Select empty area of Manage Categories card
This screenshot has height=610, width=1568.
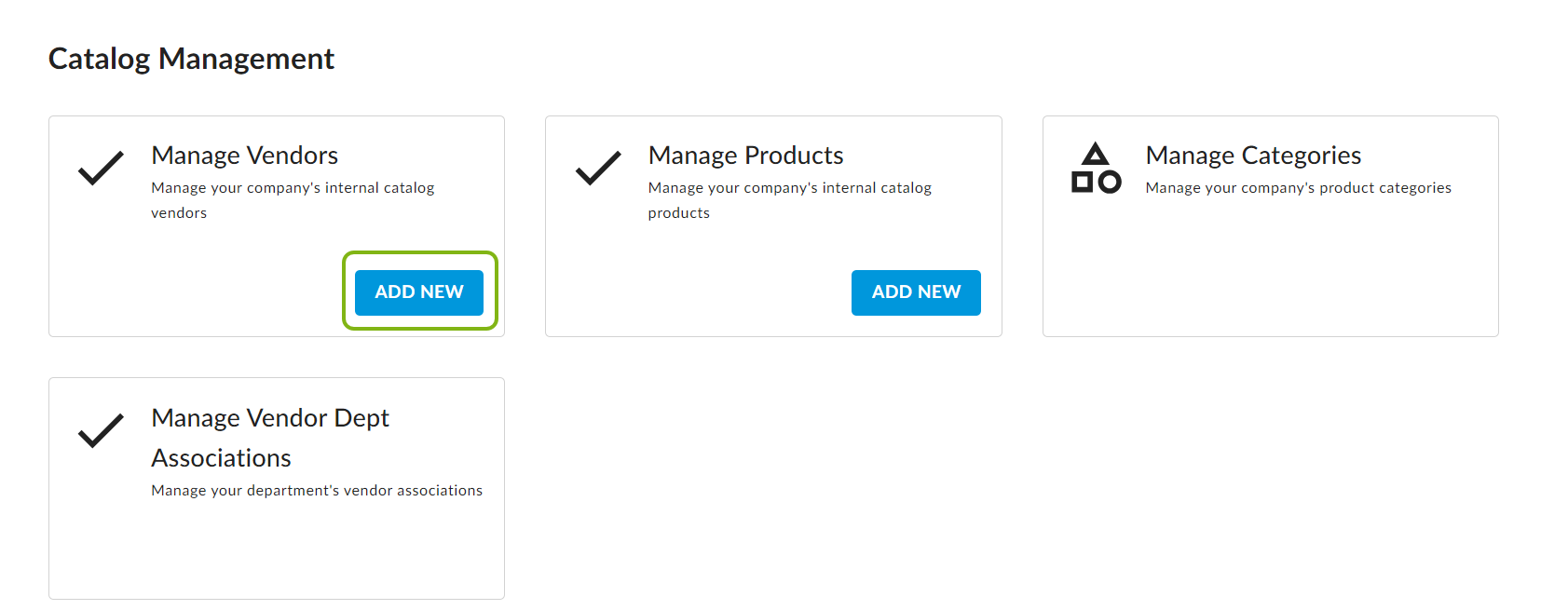click(x=1270, y=270)
